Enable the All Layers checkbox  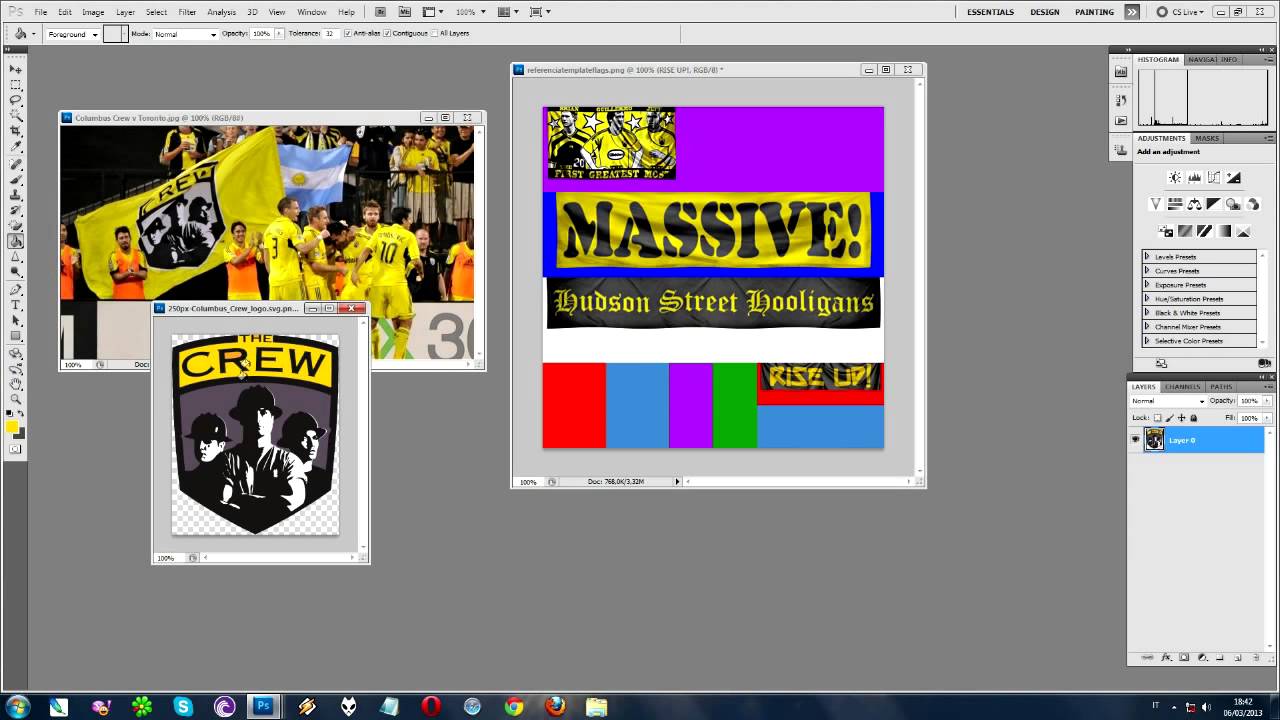coord(435,33)
